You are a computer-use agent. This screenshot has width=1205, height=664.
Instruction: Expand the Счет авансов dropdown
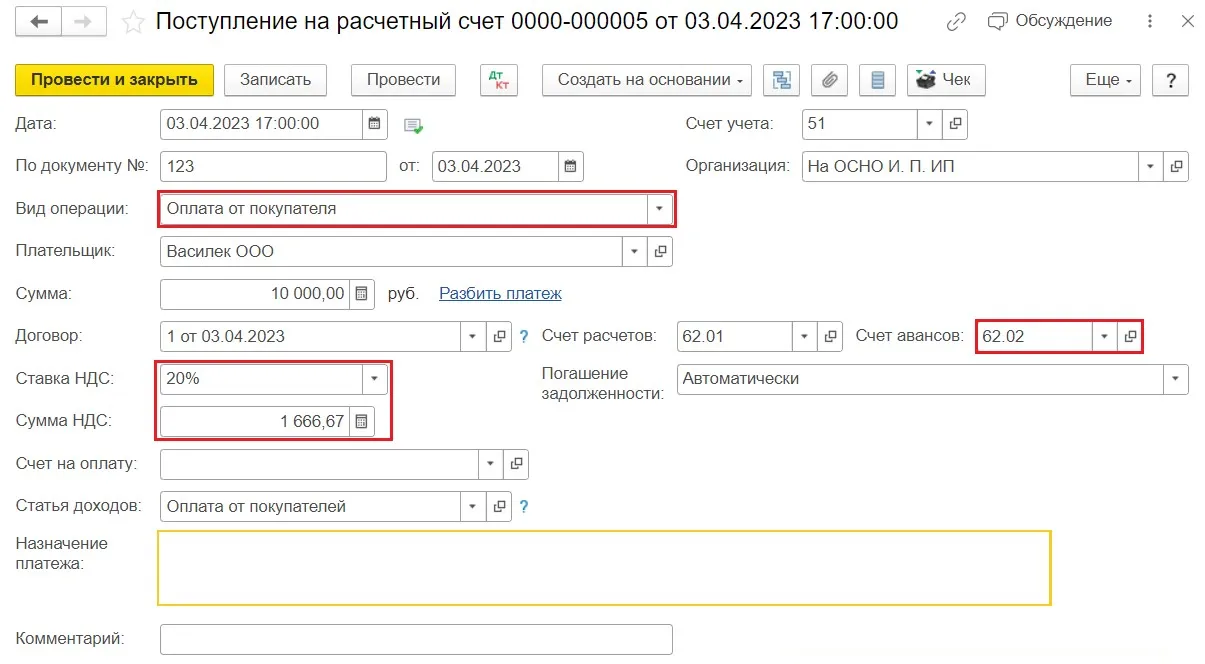pos(1104,337)
